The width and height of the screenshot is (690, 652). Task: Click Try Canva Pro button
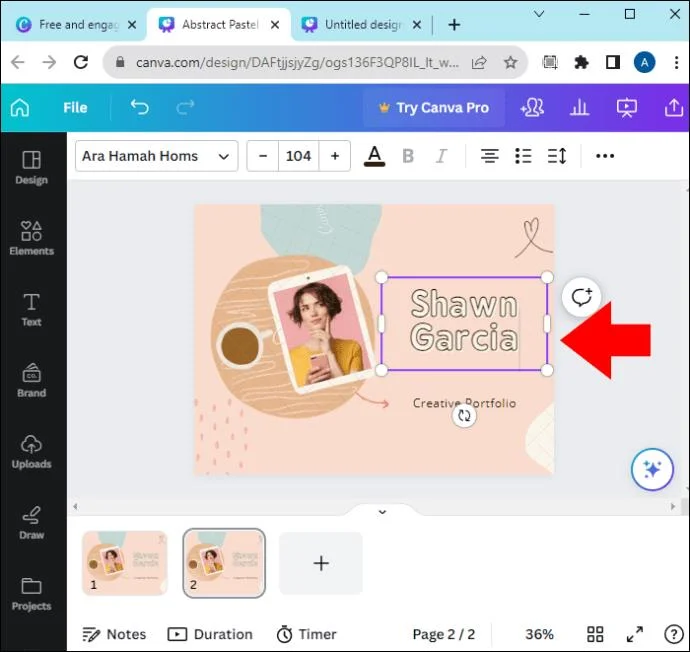pos(434,108)
